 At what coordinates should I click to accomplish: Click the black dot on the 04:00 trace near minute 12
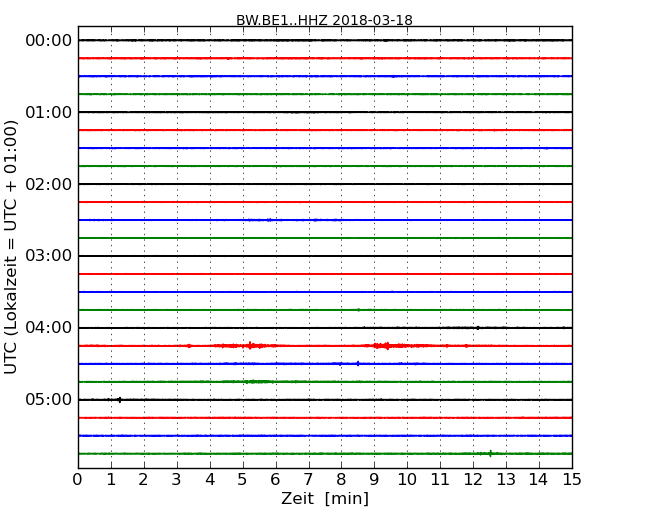pos(478,328)
